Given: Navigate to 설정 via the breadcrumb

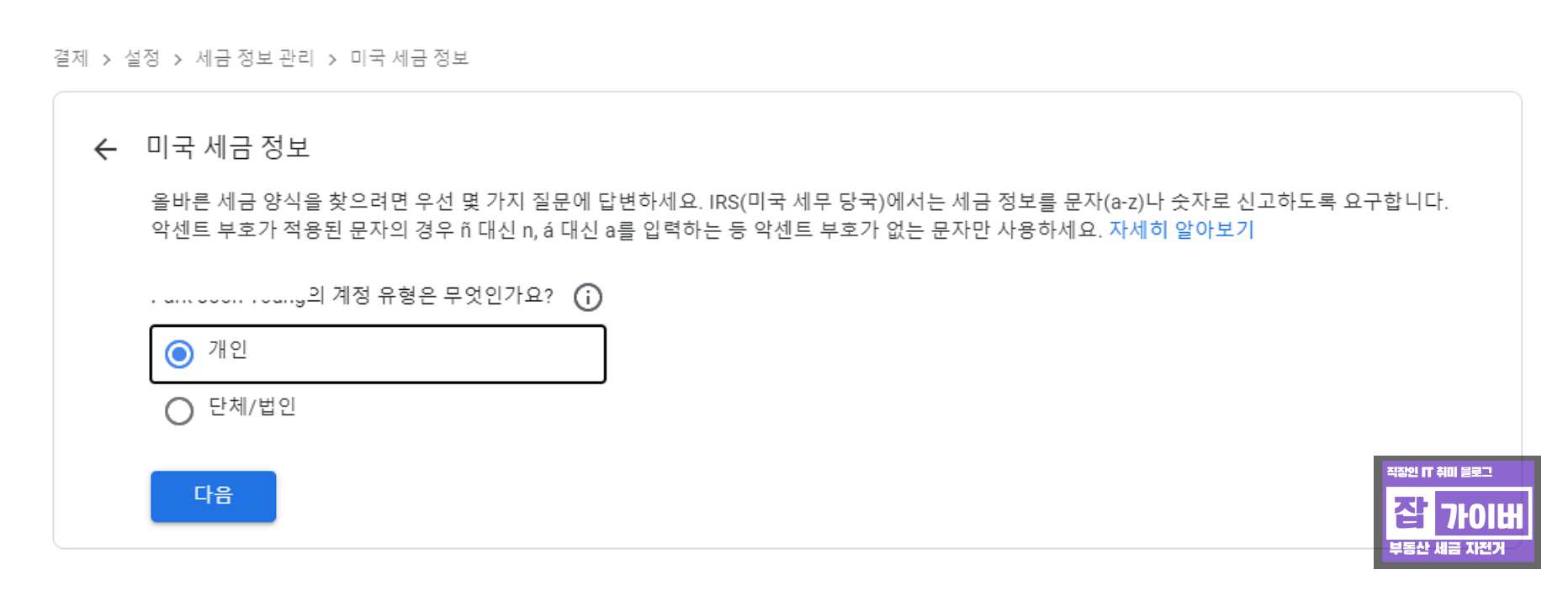Looking at the screenshot, I should tap(141, 59).
